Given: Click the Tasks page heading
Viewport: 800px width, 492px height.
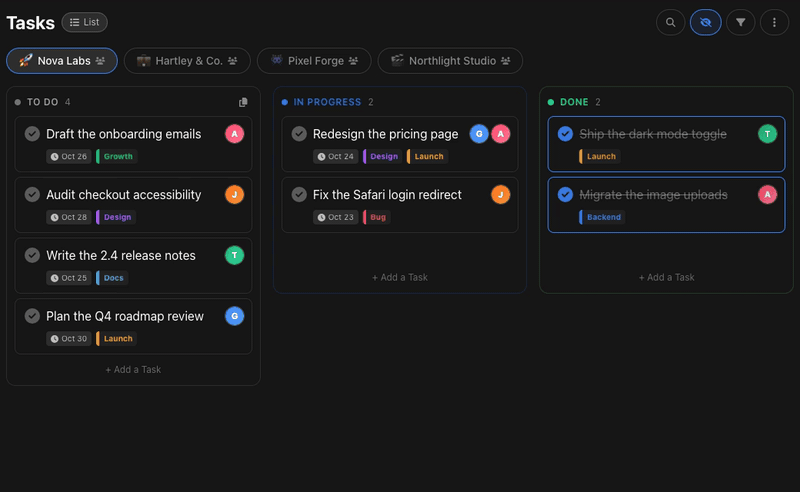Looking at the screenshot, I should click(31, 22).
